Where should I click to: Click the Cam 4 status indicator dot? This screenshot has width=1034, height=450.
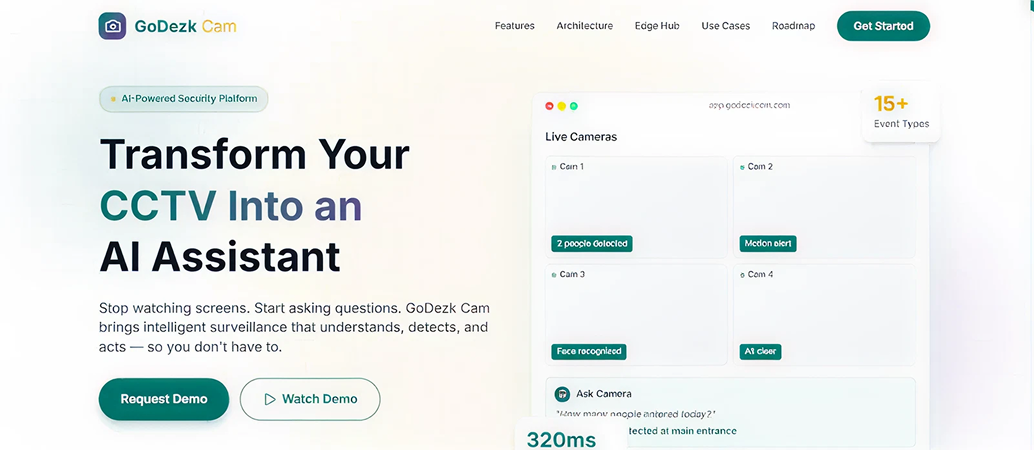(x=742, y=275)
